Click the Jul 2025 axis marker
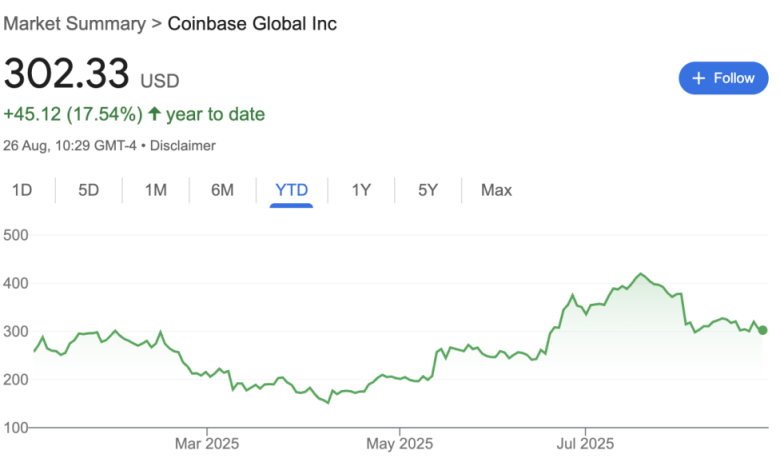The height and width of the screenshot is (470, 780). [x=585, y=443]
